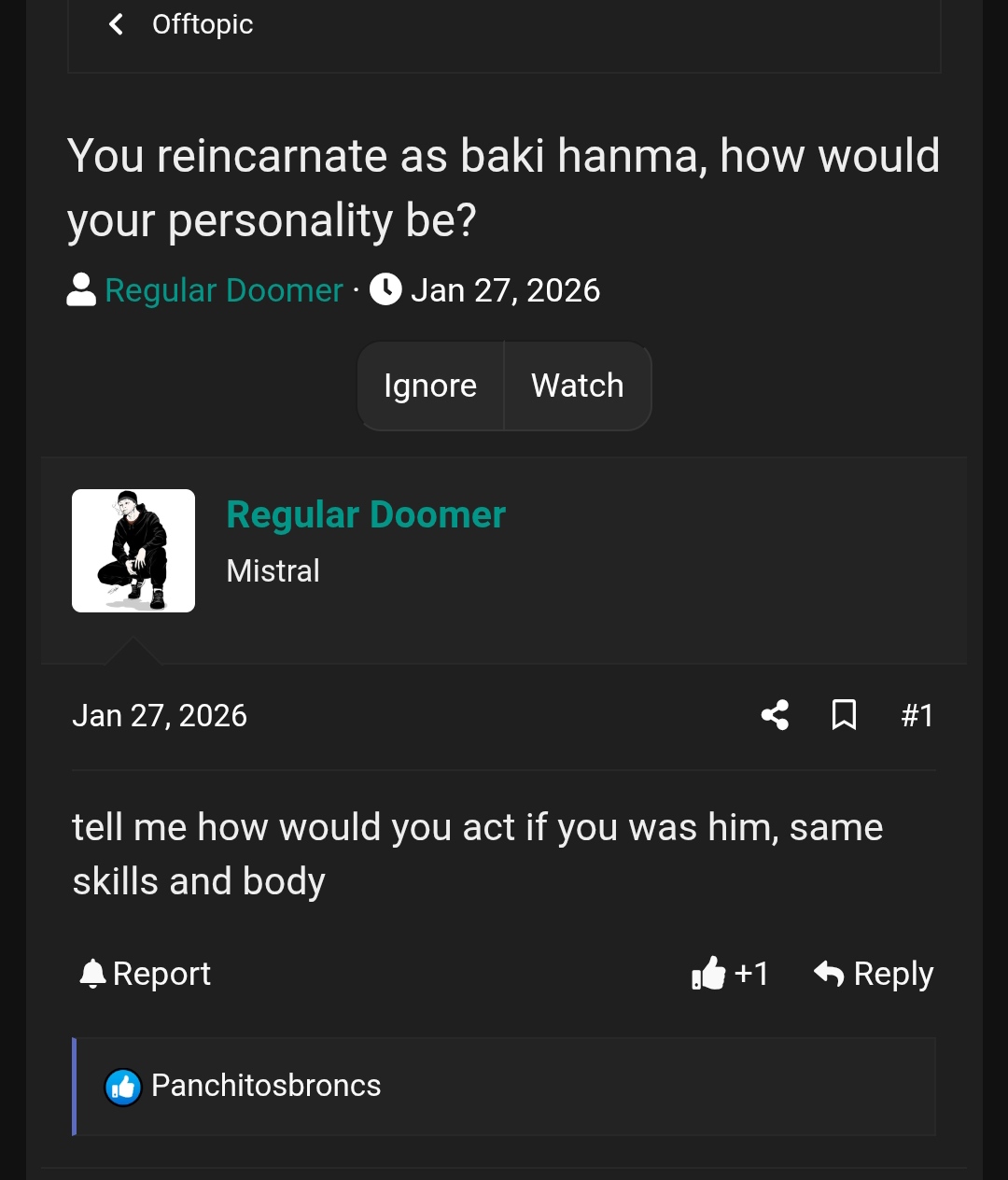Toggle Watch for this thread

coord(577,386)
